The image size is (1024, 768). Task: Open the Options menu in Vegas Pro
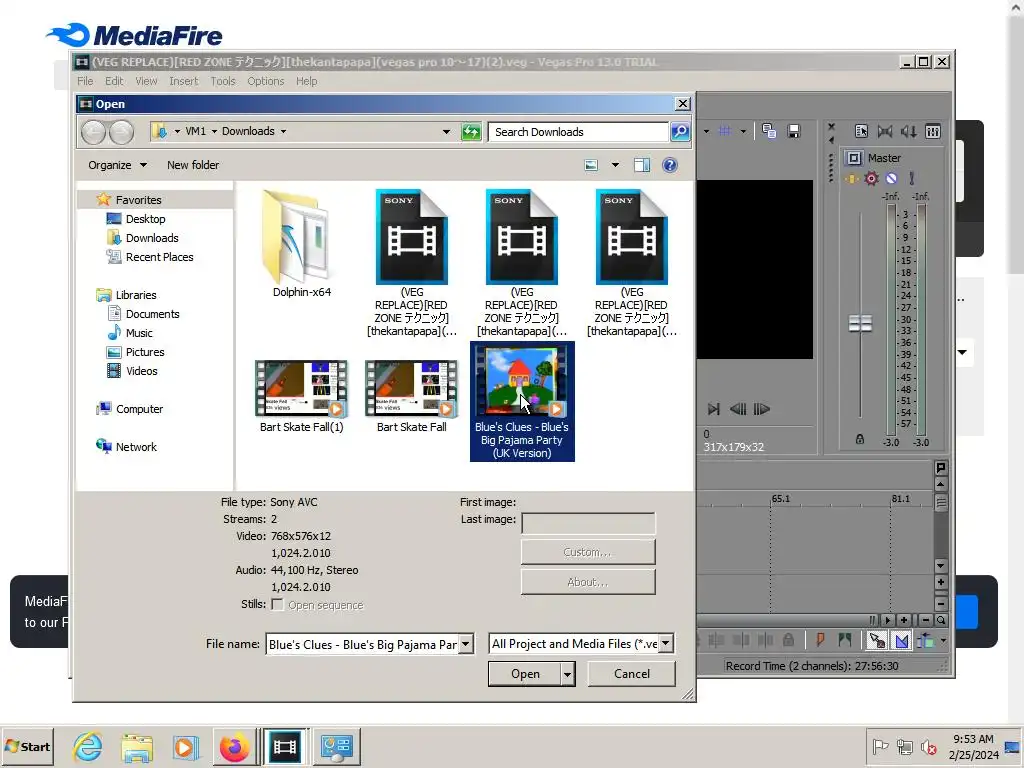[x=266, y=81]
